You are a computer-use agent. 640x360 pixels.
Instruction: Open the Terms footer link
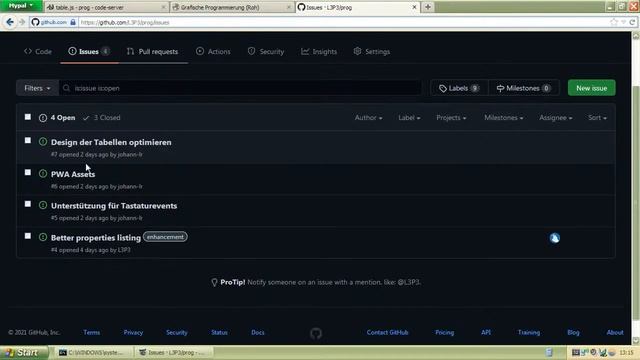[x=91, y=333]
